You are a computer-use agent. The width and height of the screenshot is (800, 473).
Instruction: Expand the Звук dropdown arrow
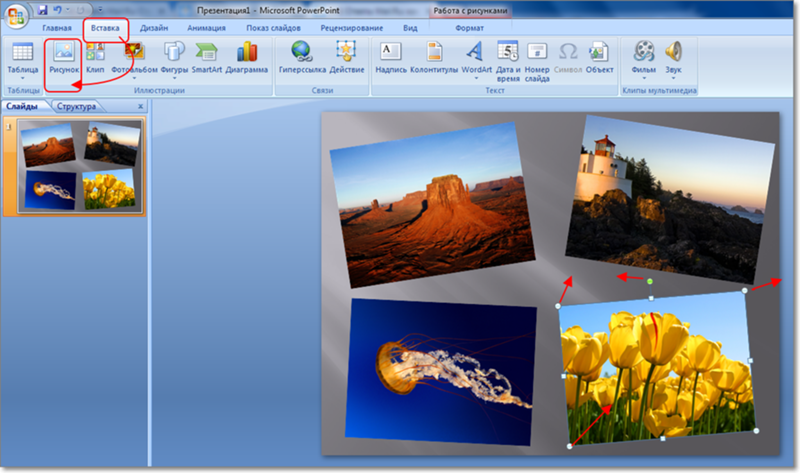[673, 78]
